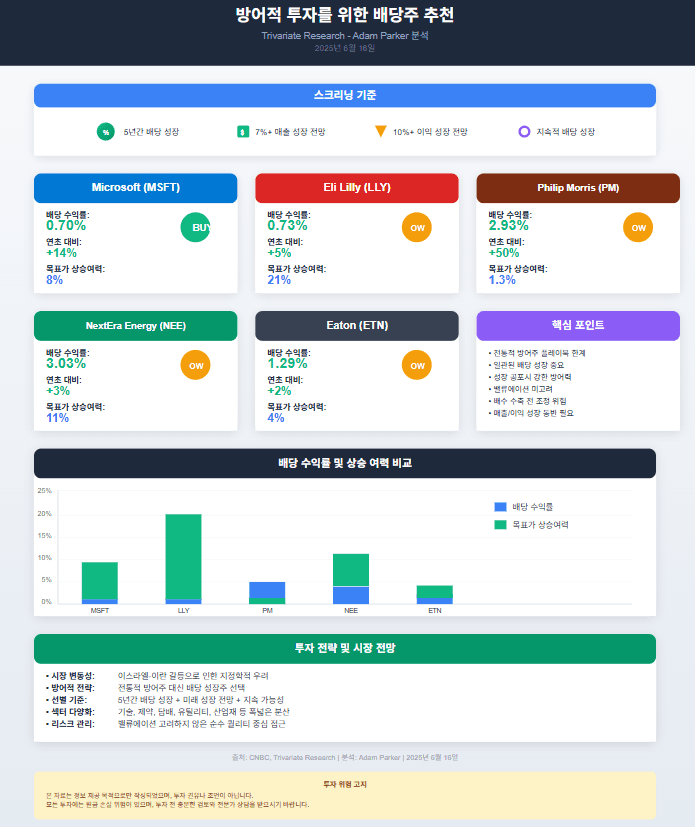Screen dimensions: 695x827
Task: Click the LLY green bar in chart
Action: tap(184, 556)
